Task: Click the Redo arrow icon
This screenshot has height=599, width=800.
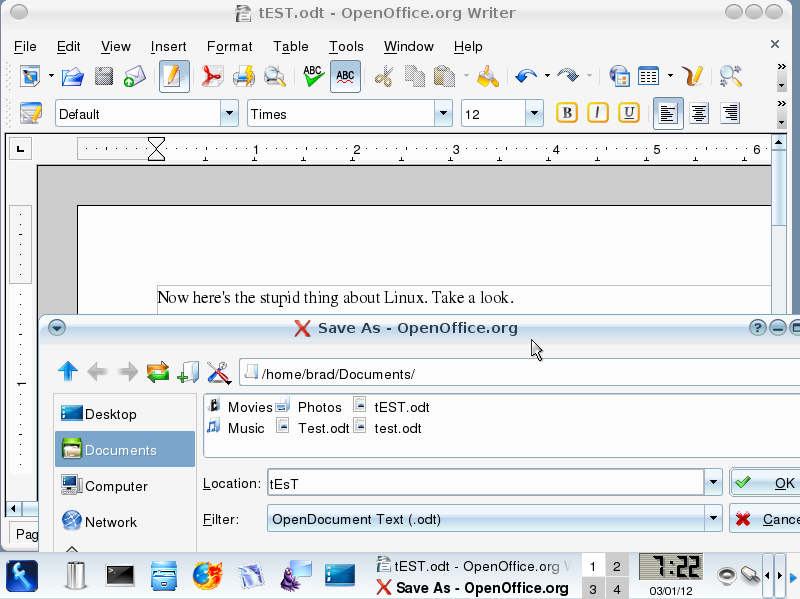Action: (x=567, y=76)
